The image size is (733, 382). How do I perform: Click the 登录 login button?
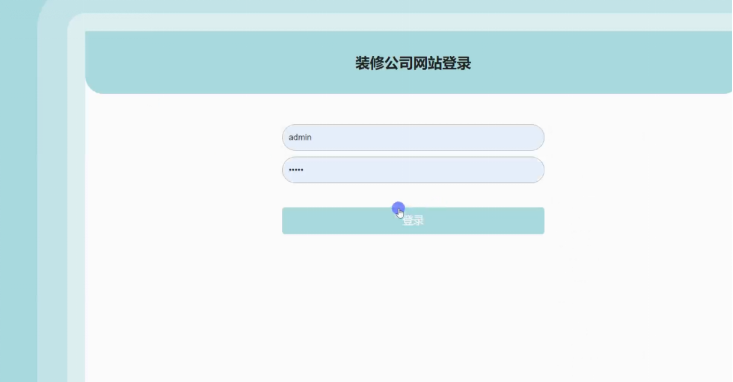point(413,221)
